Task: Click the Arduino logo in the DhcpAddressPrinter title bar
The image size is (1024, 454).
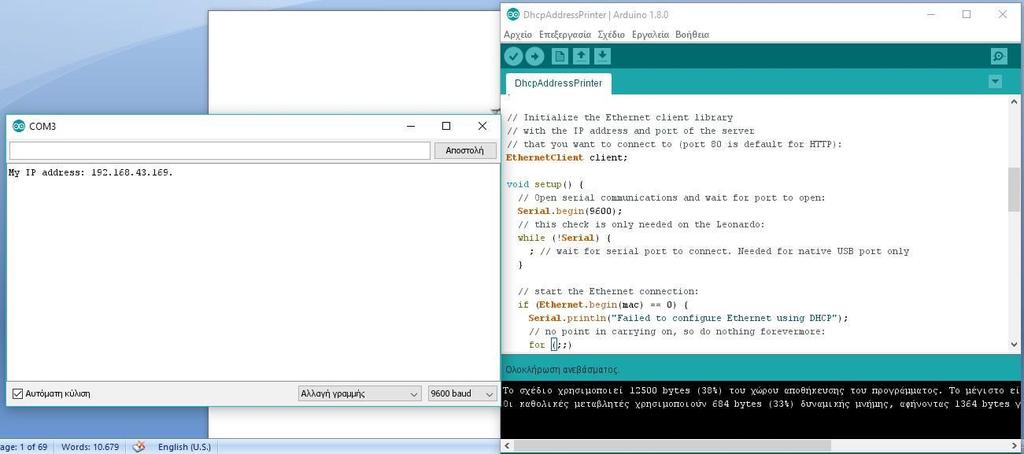Action: (x=513, y=14)
